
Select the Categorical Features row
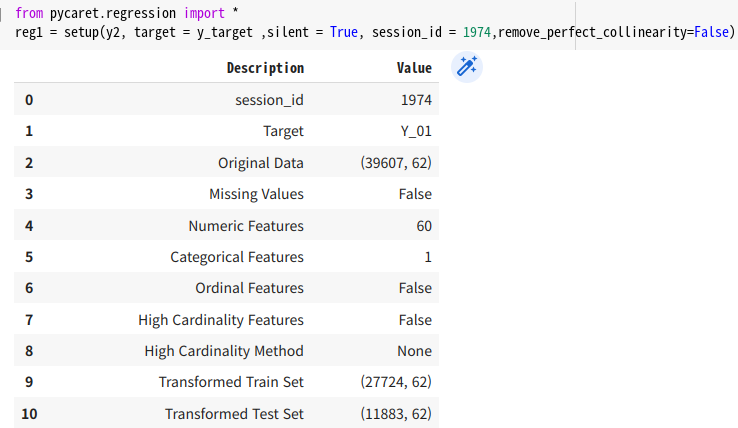[x=226, y=257]
